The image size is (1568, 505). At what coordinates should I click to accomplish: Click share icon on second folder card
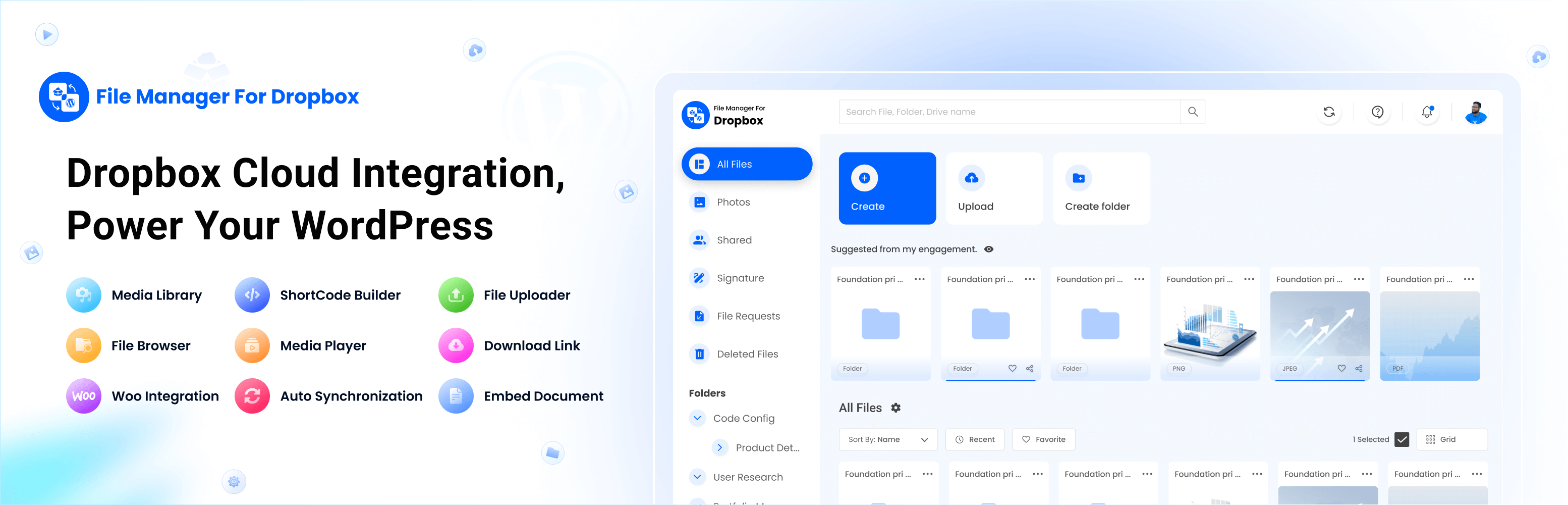click(x=1029, y=369)
